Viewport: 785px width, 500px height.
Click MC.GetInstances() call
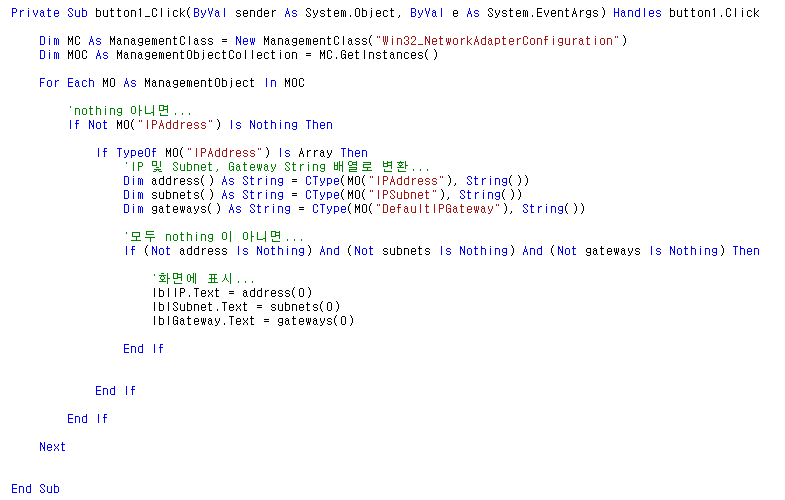[x=378, y=55]
